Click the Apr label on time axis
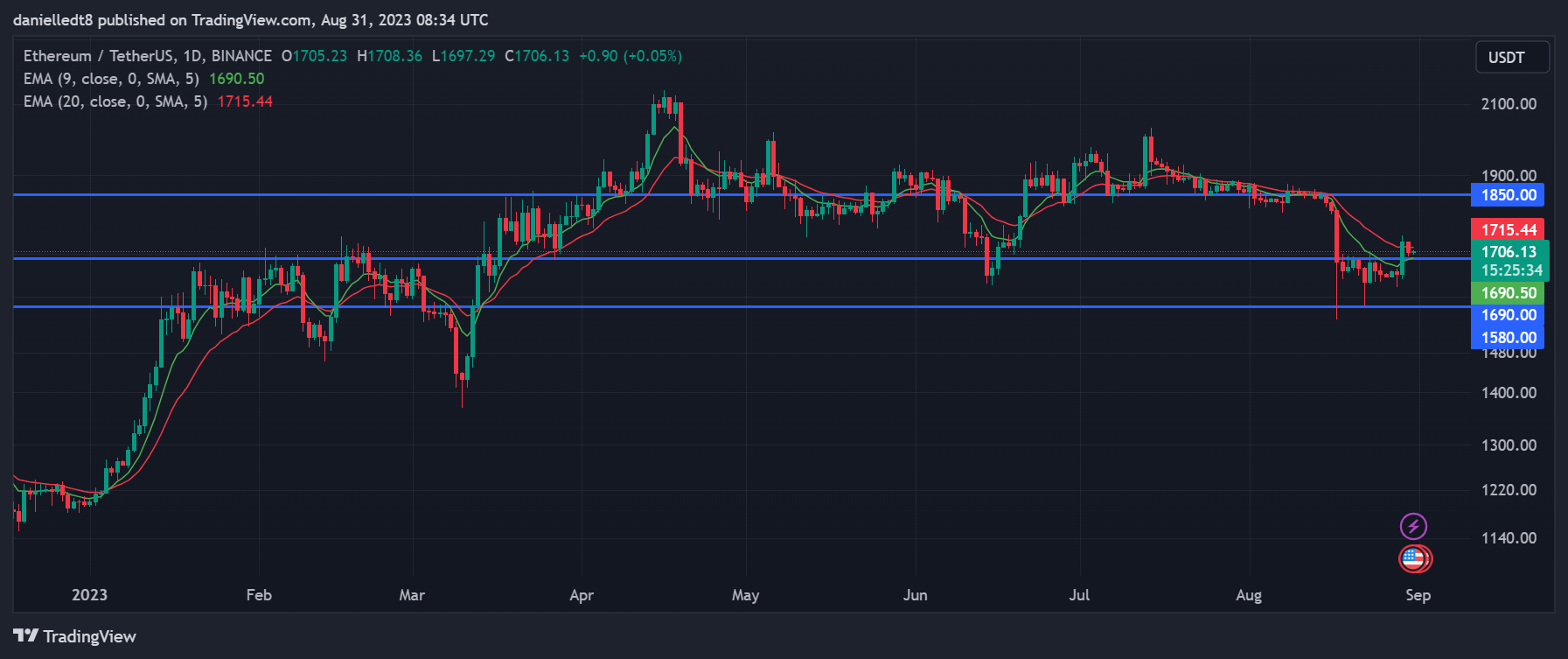Image resolution: width=1568 pixels, height=659 pixels. 582,595
